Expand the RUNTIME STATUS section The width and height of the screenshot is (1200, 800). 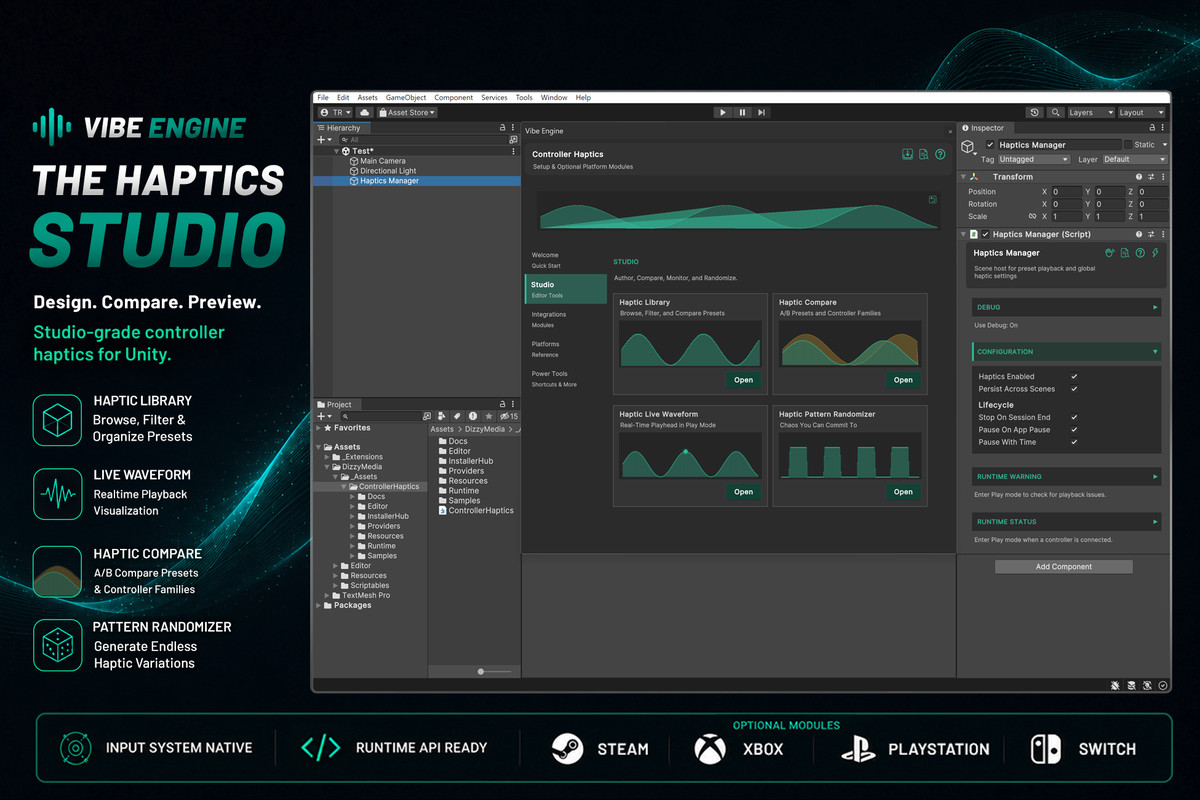pos(1066,522)
